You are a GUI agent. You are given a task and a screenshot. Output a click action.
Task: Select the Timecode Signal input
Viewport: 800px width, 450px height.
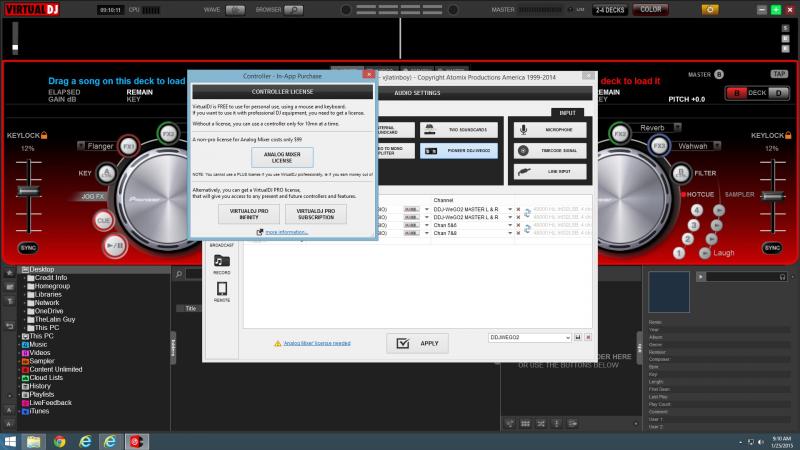pos(549,150)
